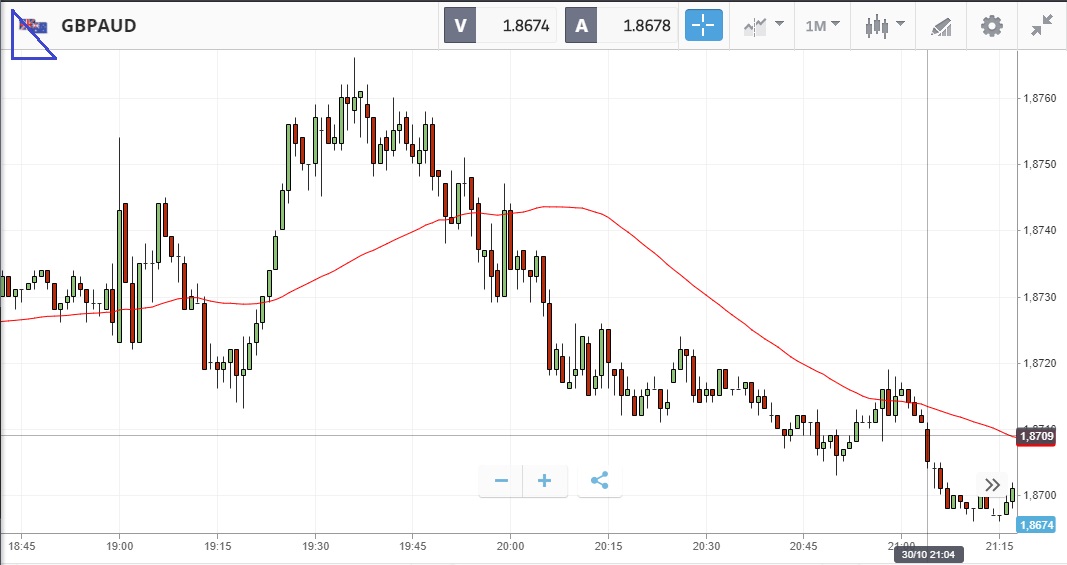Zoom in with the plus button
The image size is (1067, 565).
point(545,481)
